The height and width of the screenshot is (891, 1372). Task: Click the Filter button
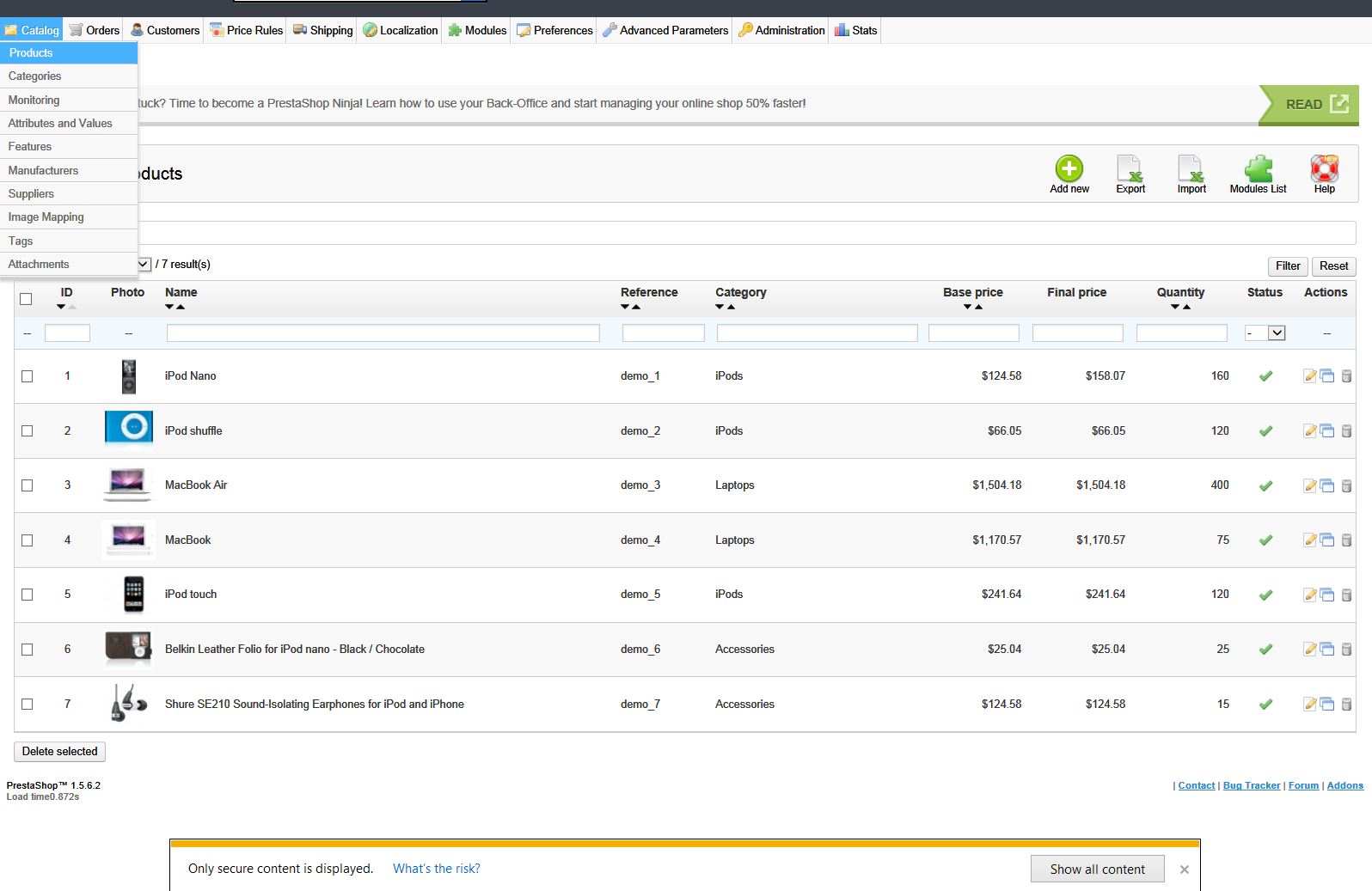click(1288, 266)
